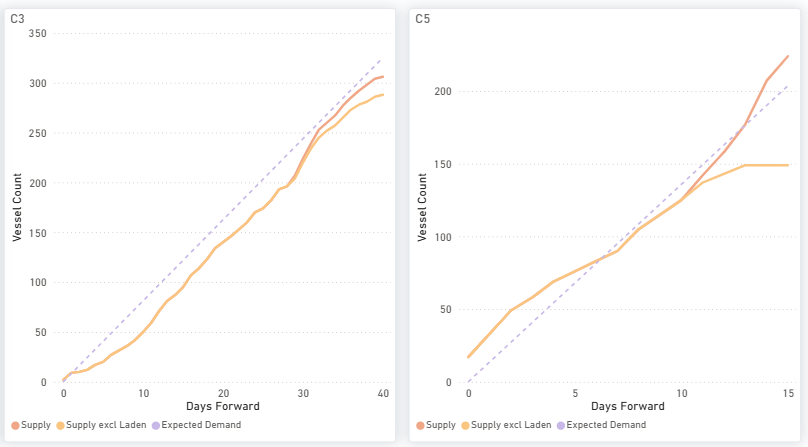The image size is (808, 447).
Task: Toggle Expected Demand label in C5 legend
Action: point(606,425)
